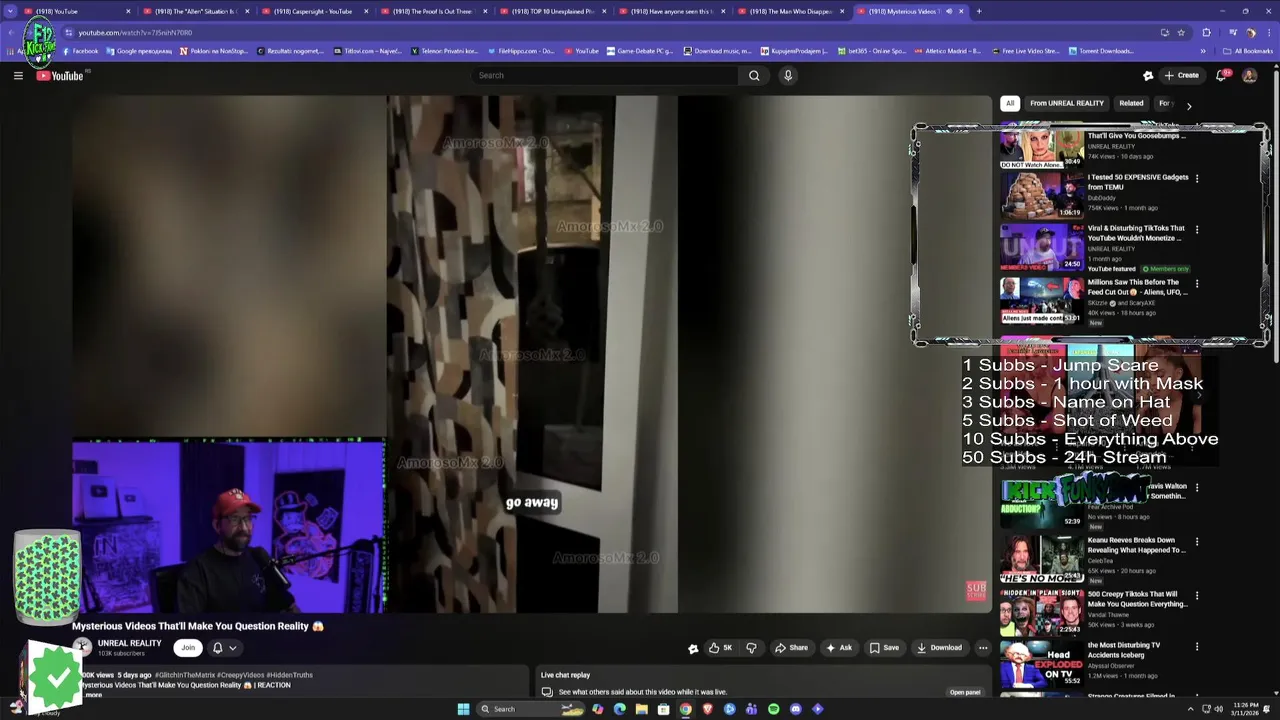
Task: Open the YouTube notifications bell
Action: tap(1222, 75)
